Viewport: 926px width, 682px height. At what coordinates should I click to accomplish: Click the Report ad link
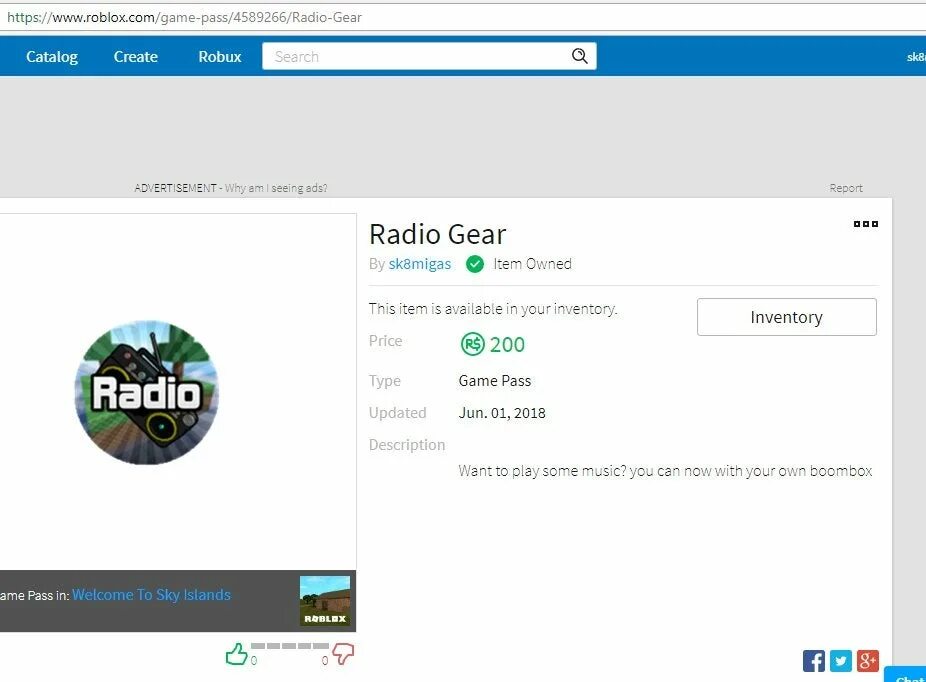(846, 188)
